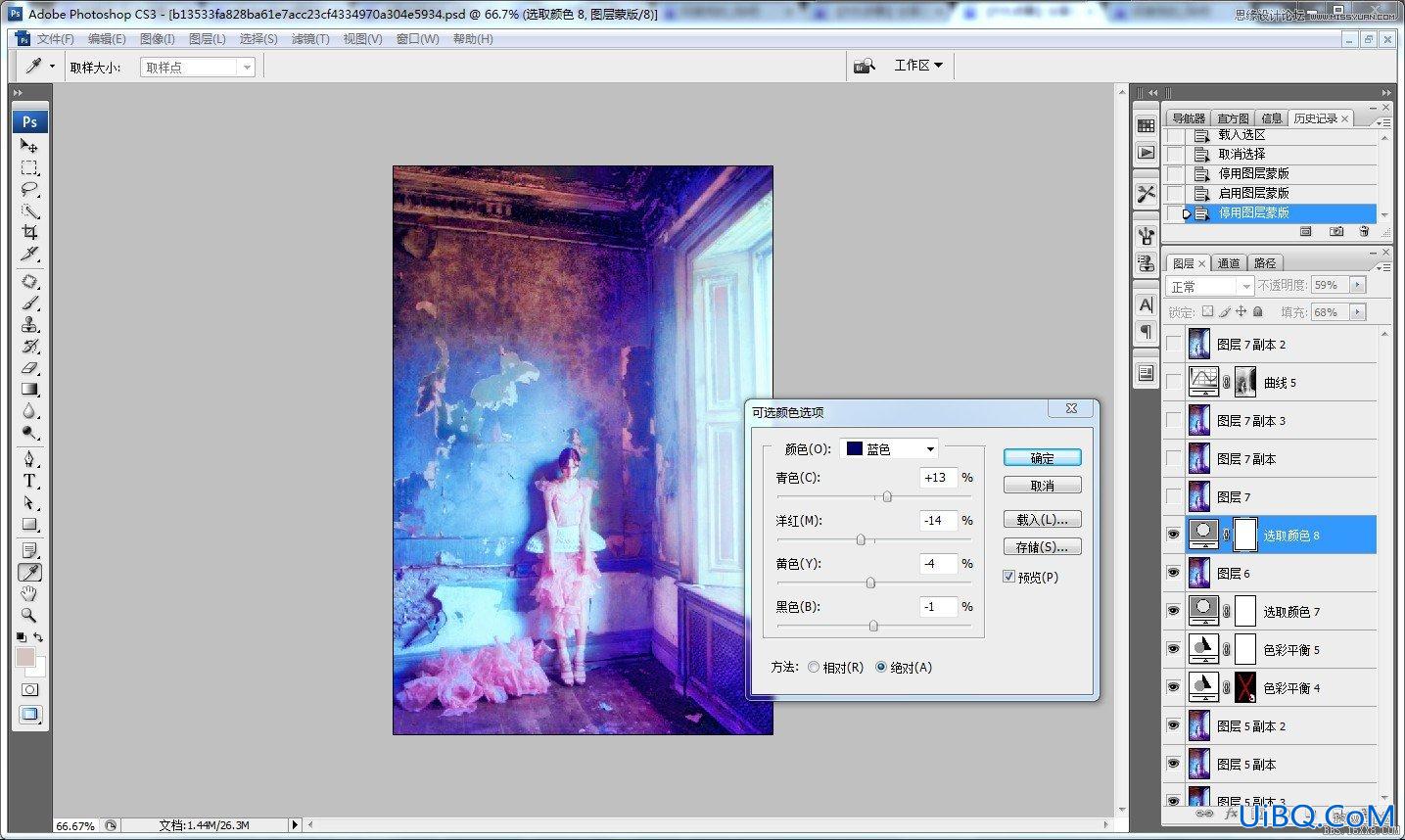
Task: Hide the 选取颜色 8 layer
Action: (1173, 536)
